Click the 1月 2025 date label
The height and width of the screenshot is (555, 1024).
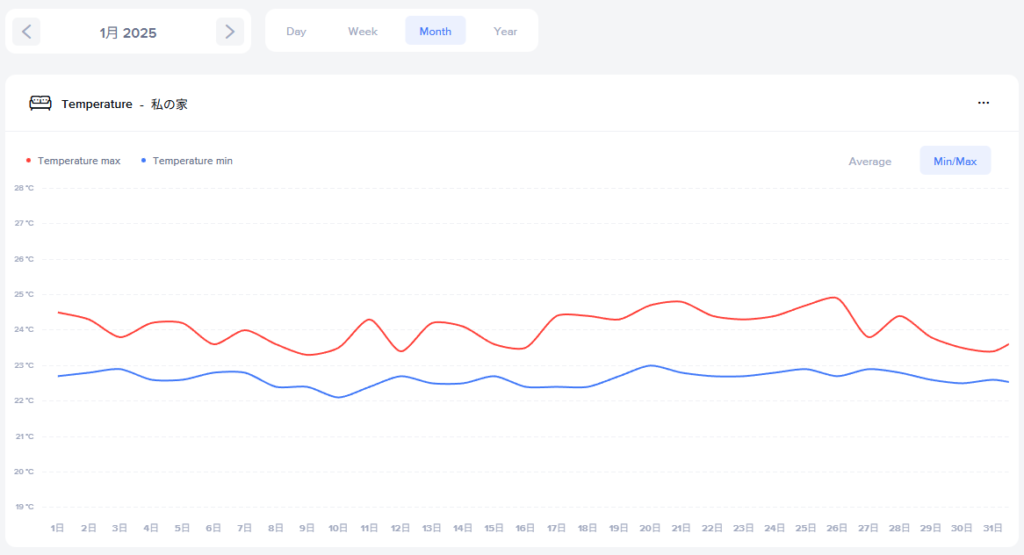tap(128, 32)
